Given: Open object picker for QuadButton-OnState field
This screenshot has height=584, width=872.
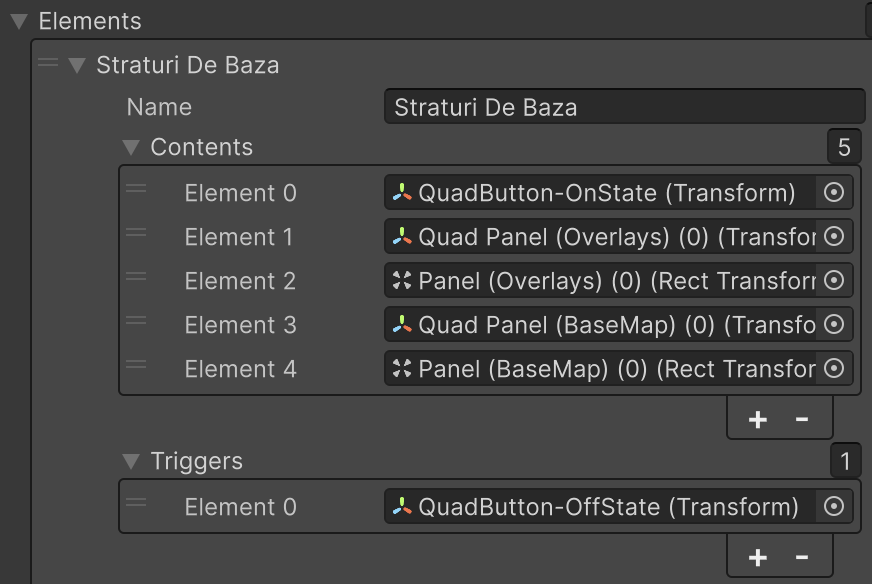Looking at the screenshot, I should coord(834,193).
